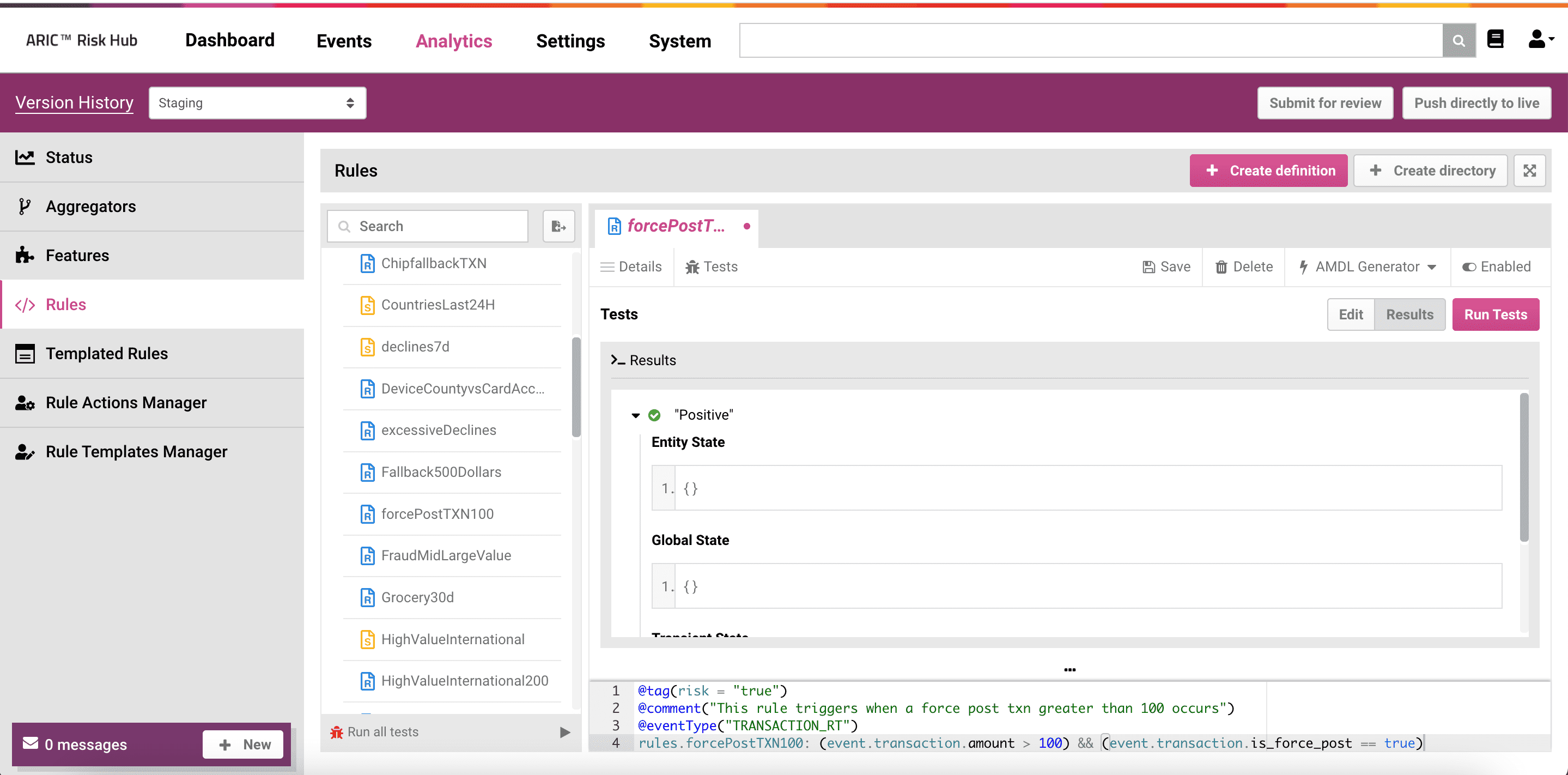1568x775 pixels.
Task: Open the Staging version dropdown
Action: 258,103
